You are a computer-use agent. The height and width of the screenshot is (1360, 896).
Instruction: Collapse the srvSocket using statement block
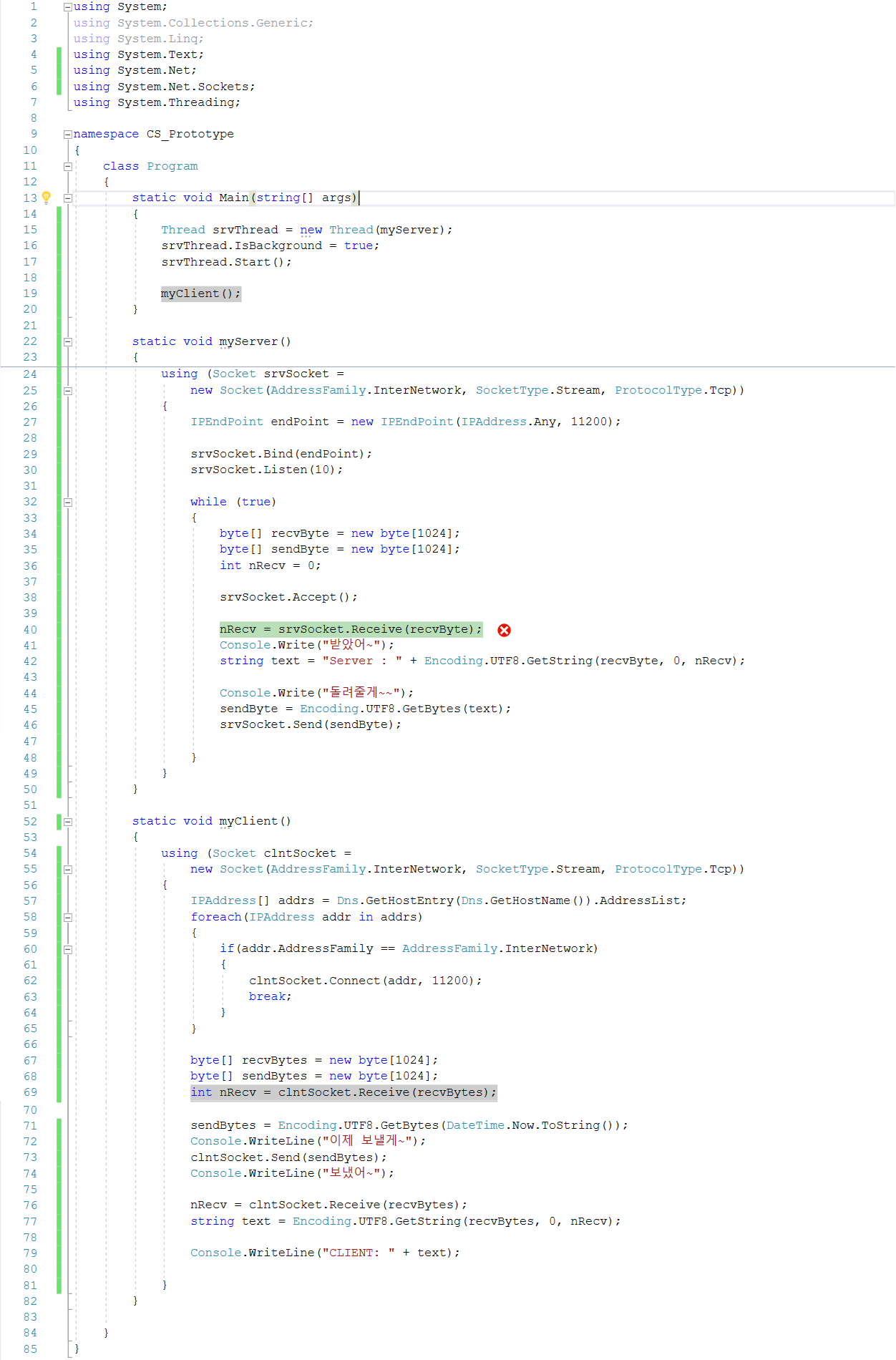(68, 391)
